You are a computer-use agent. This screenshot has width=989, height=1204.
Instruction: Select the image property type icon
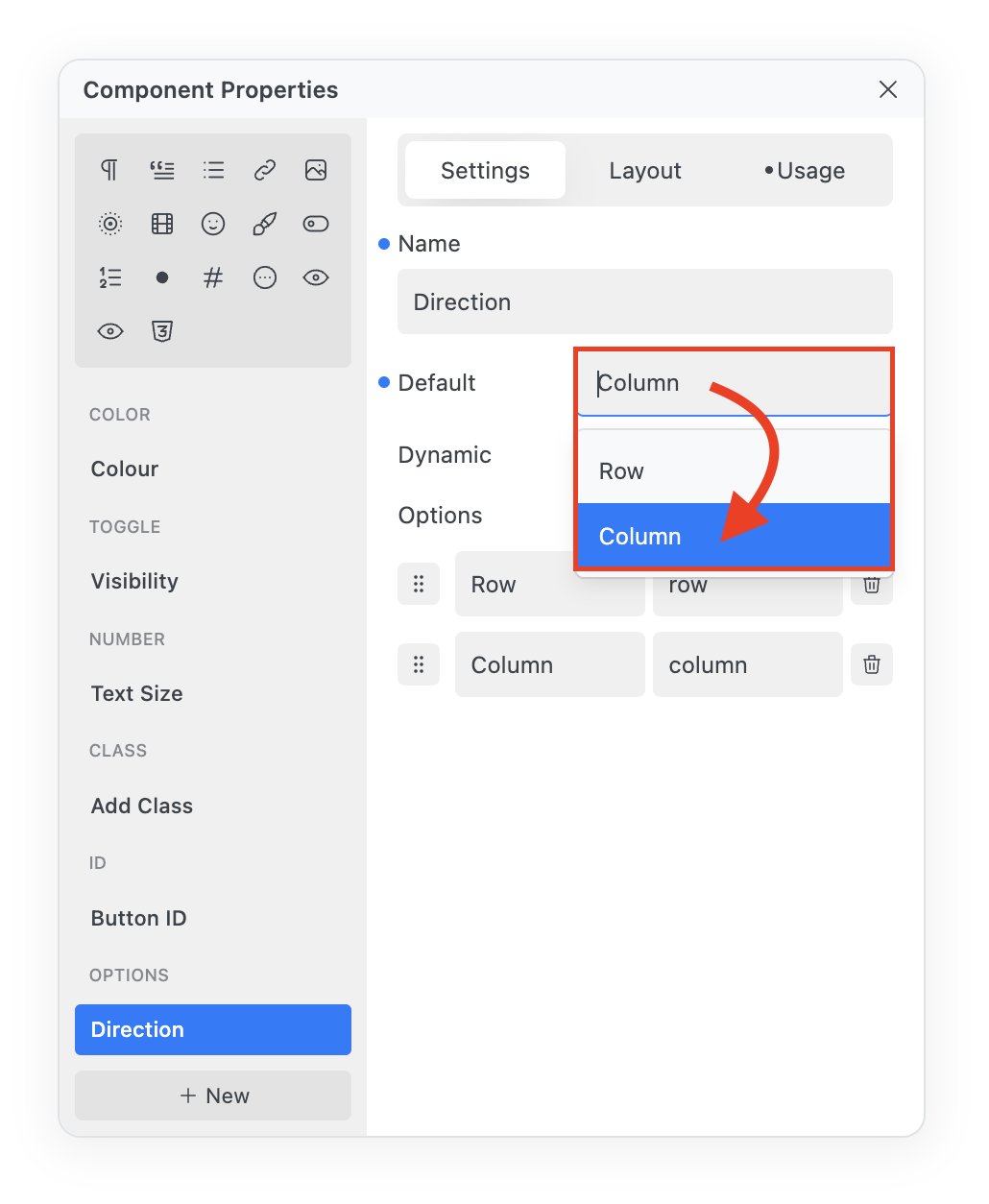click(x=316, y=170)
